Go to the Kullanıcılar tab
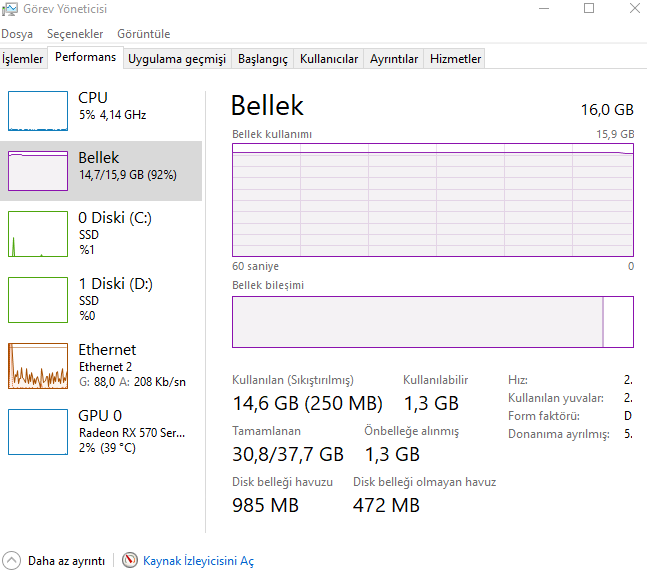The width and height of the screenshot is (647, 574). [x=329, y=59]
